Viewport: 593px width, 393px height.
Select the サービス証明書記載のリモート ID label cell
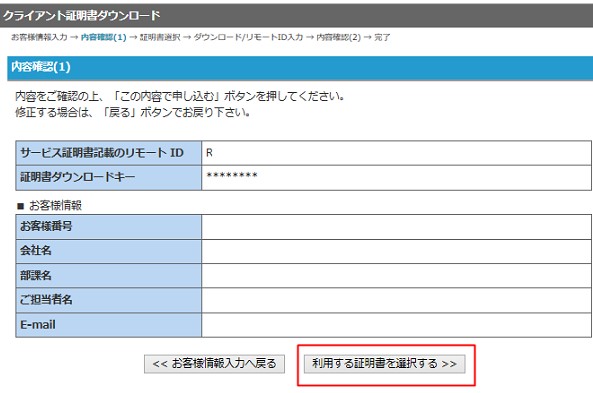point(109,153)
